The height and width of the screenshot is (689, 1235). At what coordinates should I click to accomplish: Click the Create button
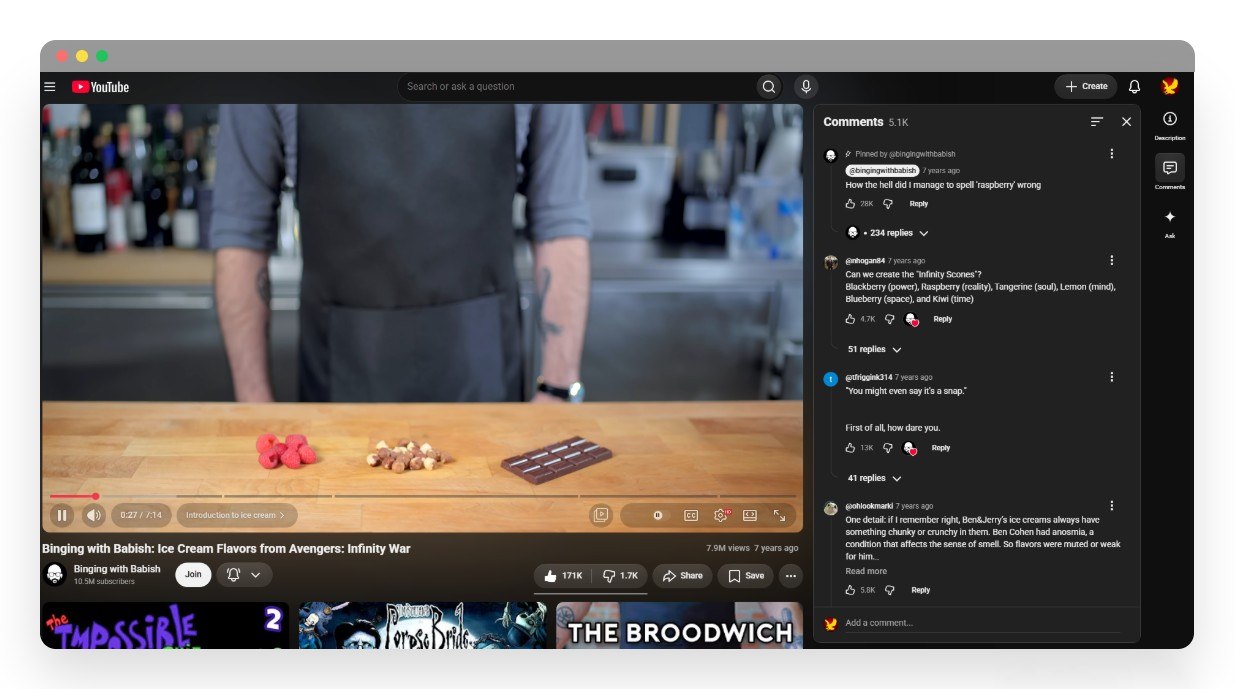pyautogui.click(x=1086, y=87)
